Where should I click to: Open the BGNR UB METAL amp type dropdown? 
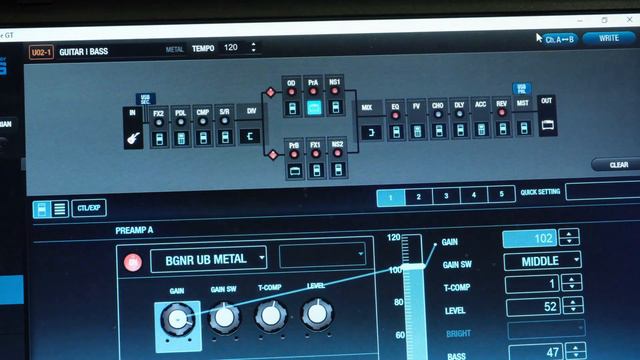(209, 259)
